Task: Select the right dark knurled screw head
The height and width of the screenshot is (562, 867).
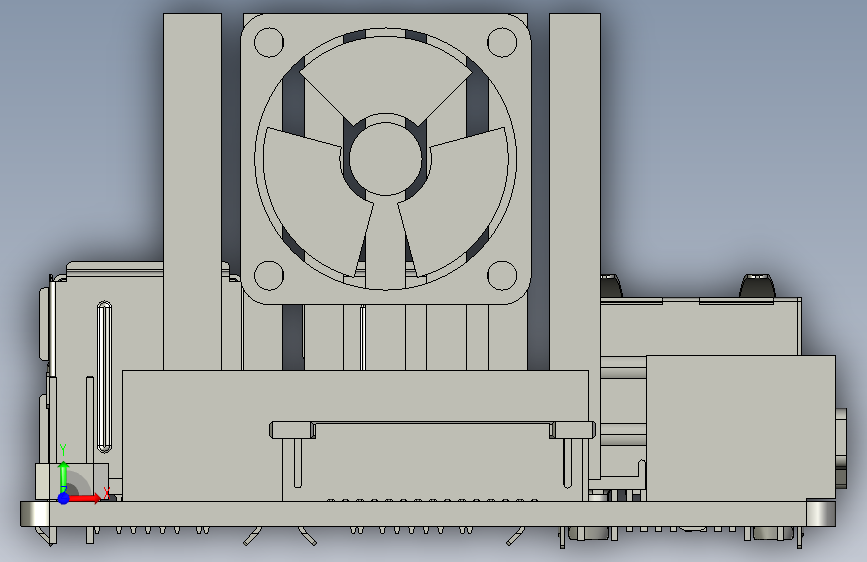Action: tap(758, 285)
